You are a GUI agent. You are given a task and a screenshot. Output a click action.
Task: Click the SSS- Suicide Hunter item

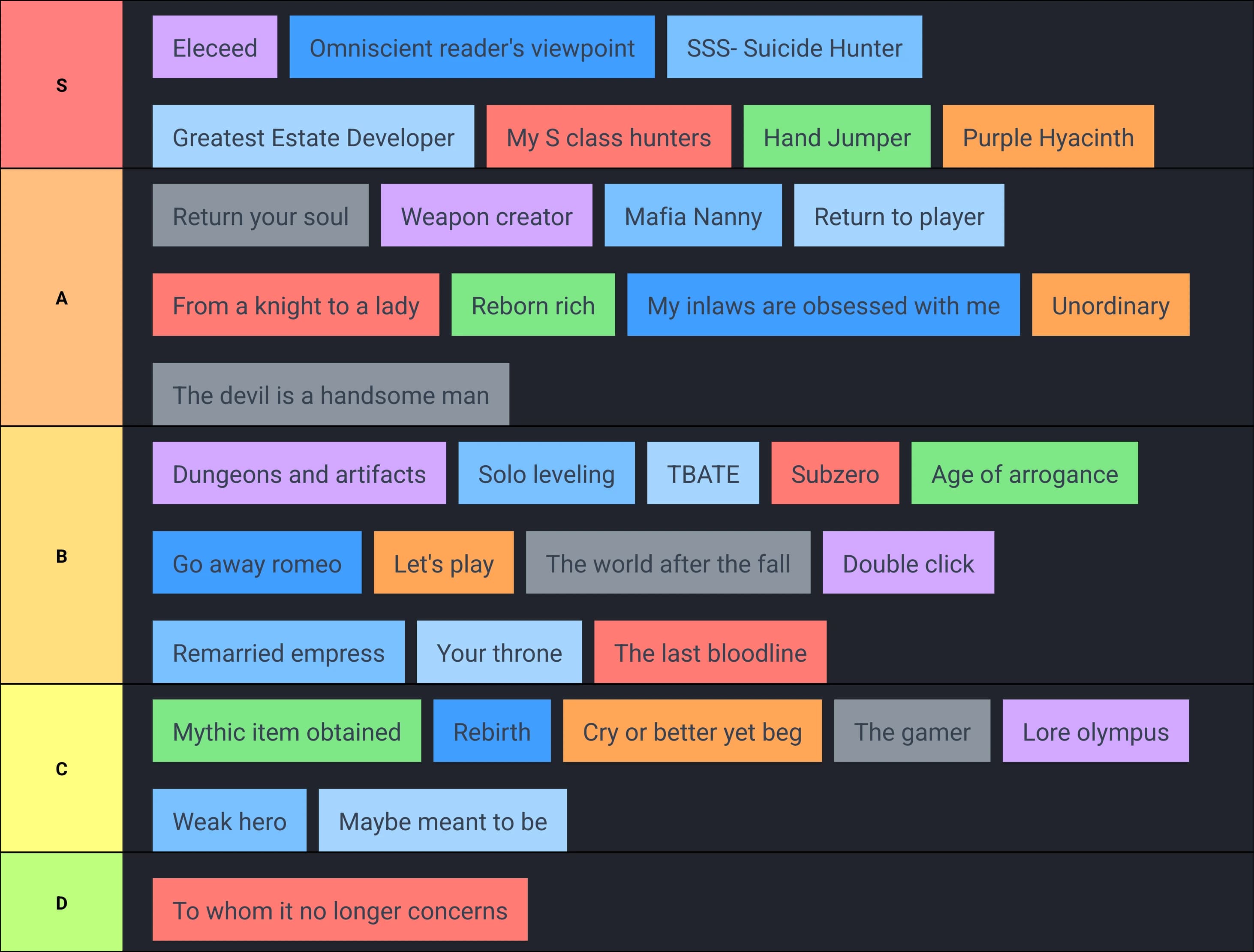coord(794,47)
